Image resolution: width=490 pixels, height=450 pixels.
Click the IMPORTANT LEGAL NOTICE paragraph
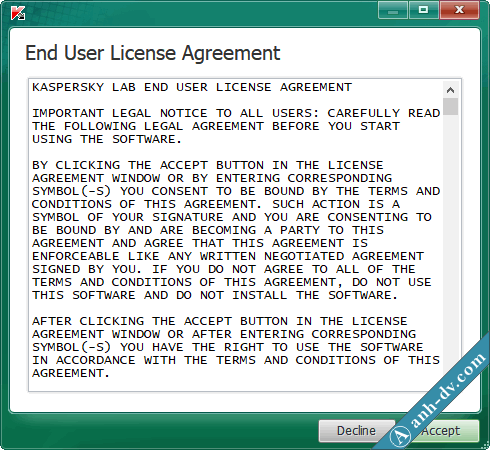point(236,126)
